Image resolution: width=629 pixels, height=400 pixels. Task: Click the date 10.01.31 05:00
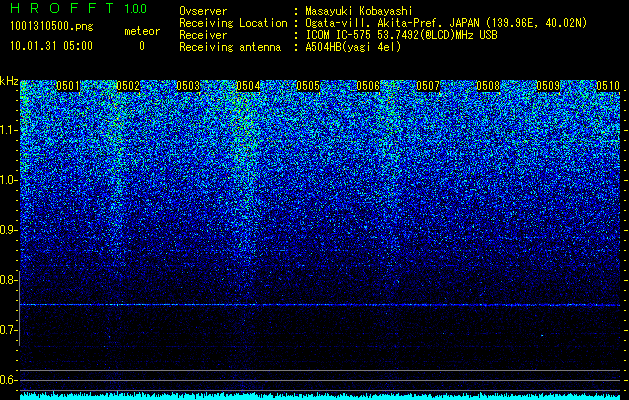click(51, 46)
